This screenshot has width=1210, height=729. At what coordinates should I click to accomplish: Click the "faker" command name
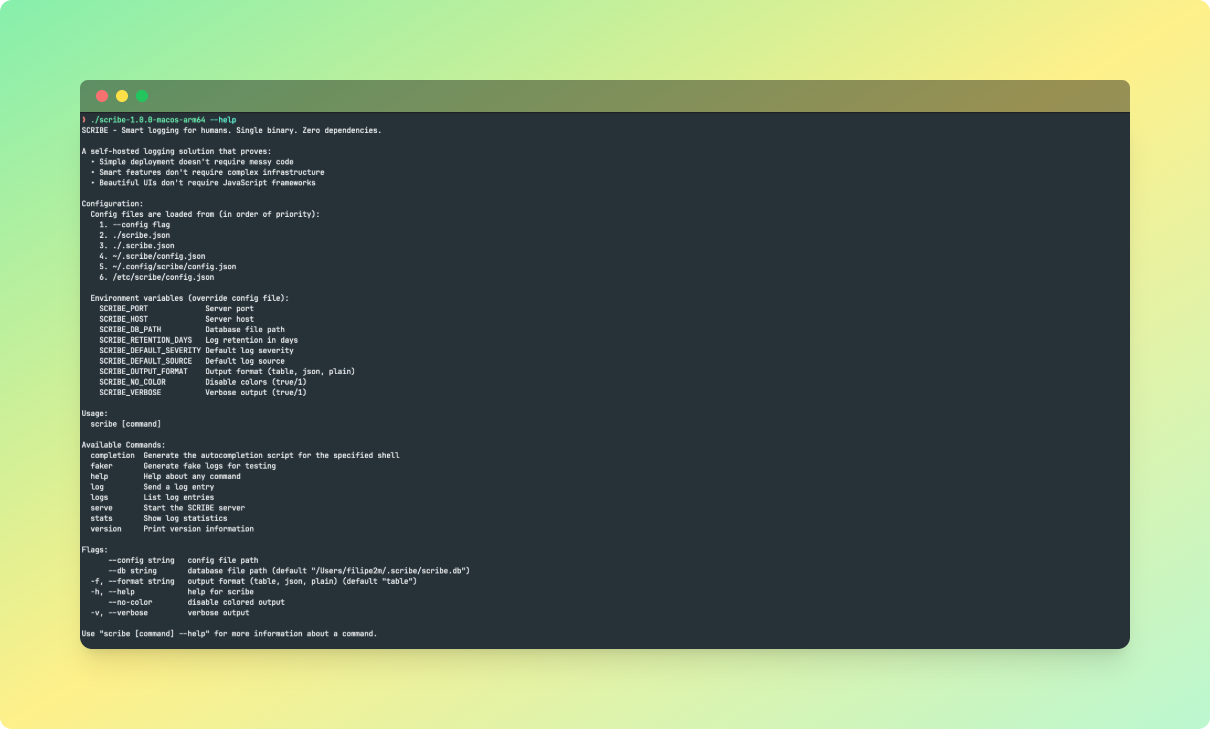(x=101, y=466)
